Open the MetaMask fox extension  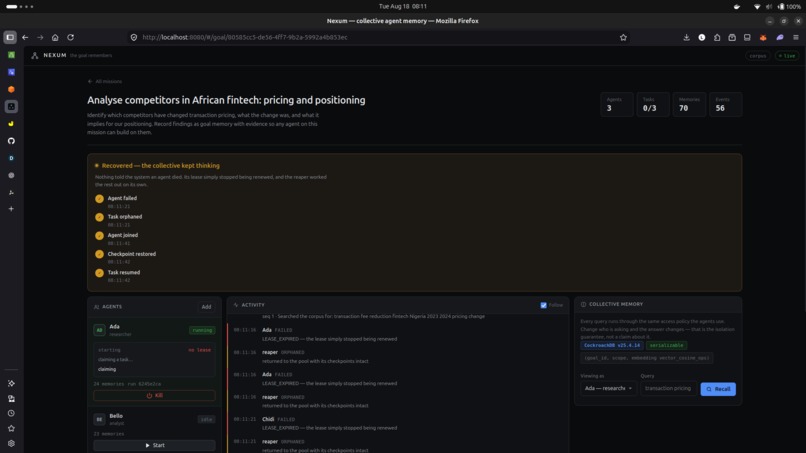[x=763, y=37]
